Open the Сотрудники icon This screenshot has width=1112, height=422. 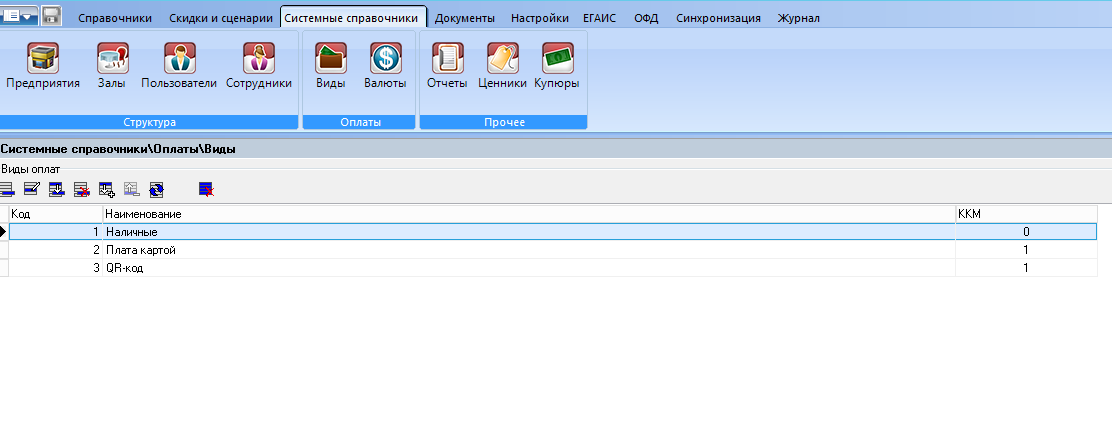(259, 57)
